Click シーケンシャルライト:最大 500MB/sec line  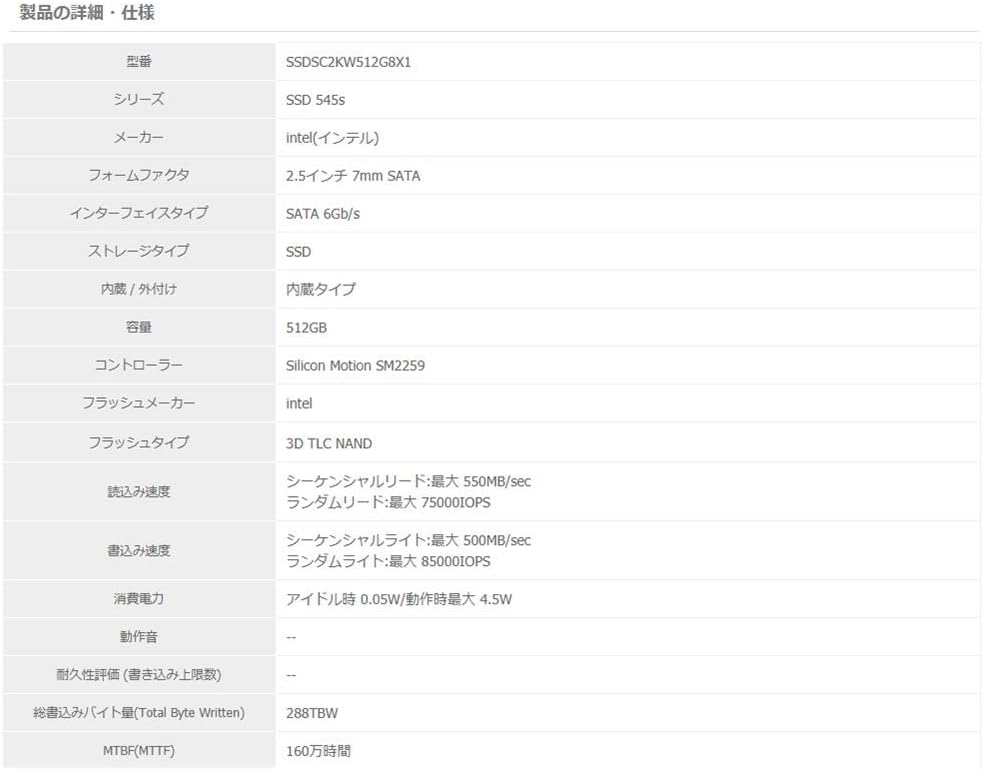pyautogui.click(x=409, y=541)
